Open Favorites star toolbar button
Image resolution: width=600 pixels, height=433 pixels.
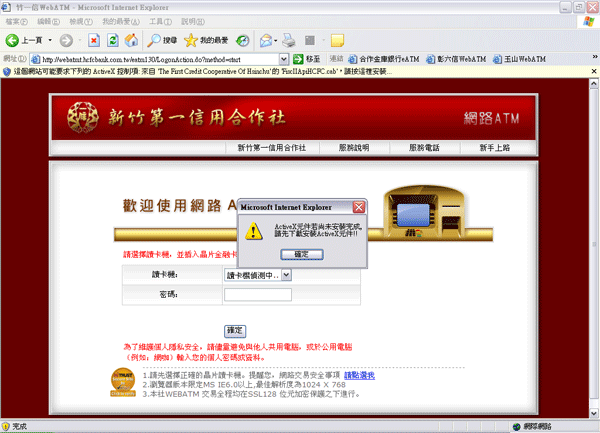click(x=206, y=40)
